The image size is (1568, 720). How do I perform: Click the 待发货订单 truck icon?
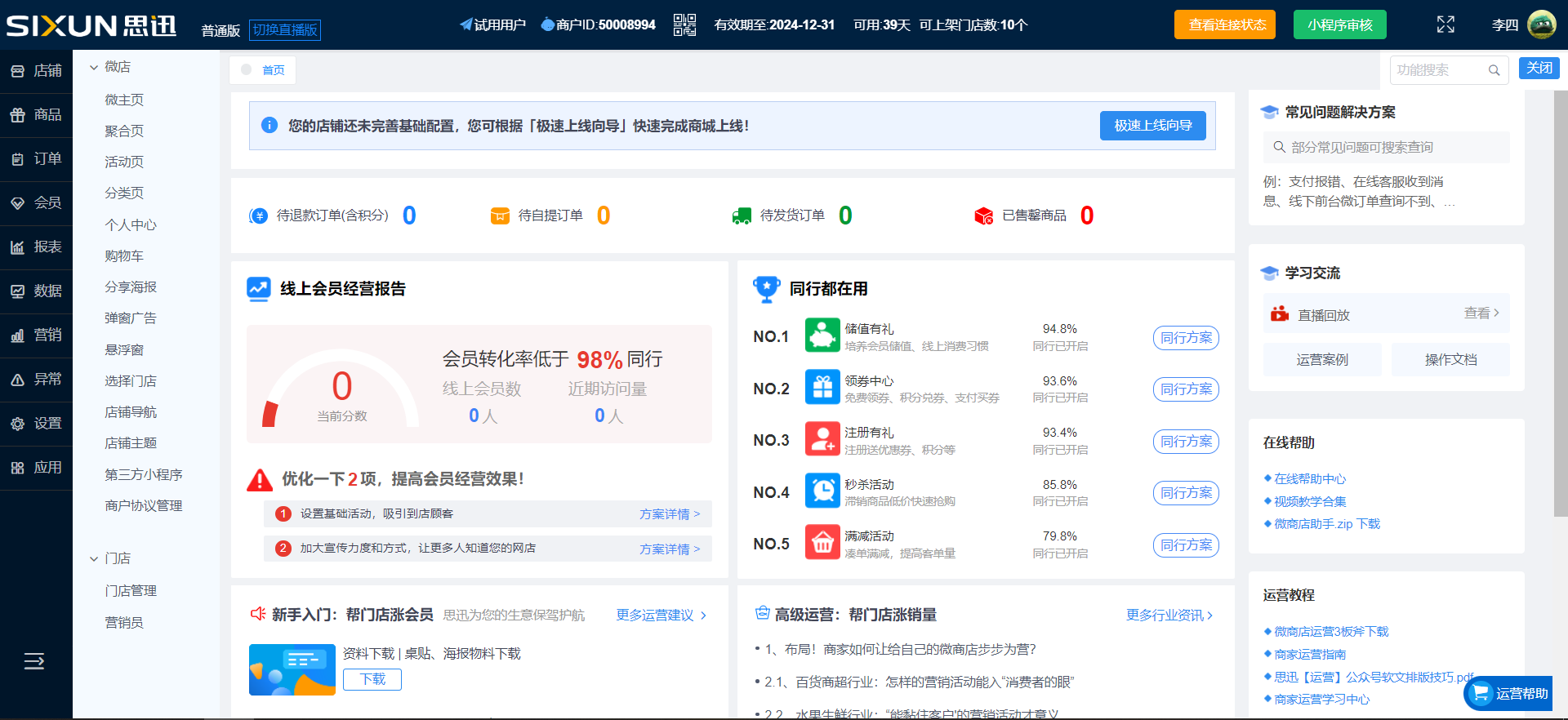point(742,216)
